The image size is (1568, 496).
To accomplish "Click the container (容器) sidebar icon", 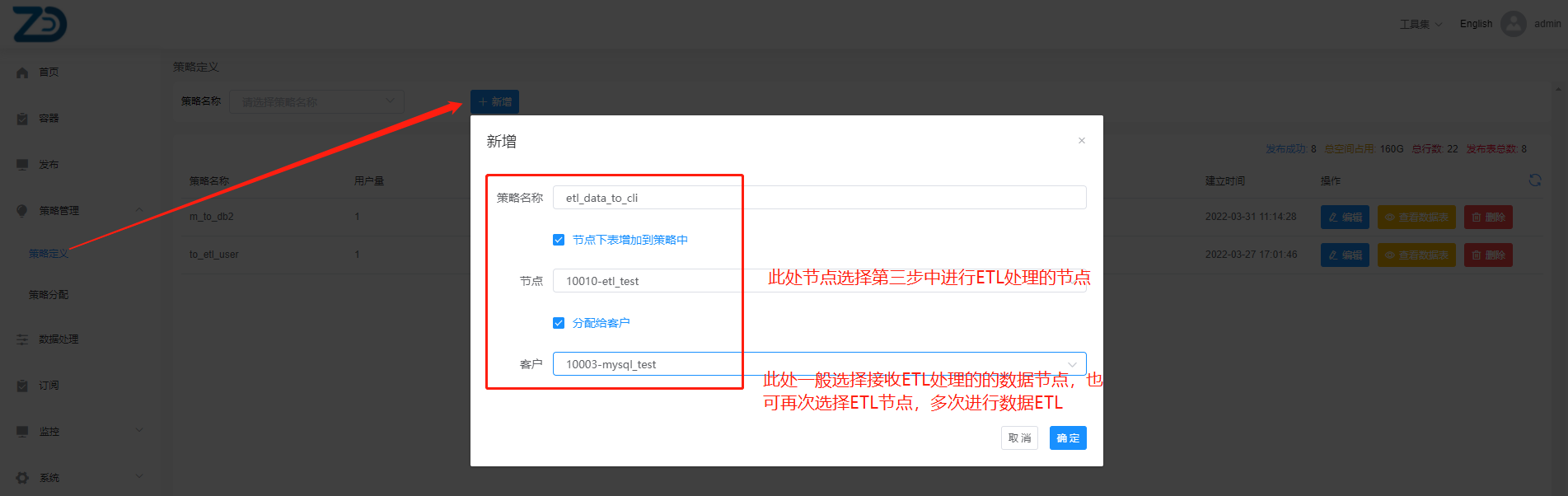I will tap(22, 119).
